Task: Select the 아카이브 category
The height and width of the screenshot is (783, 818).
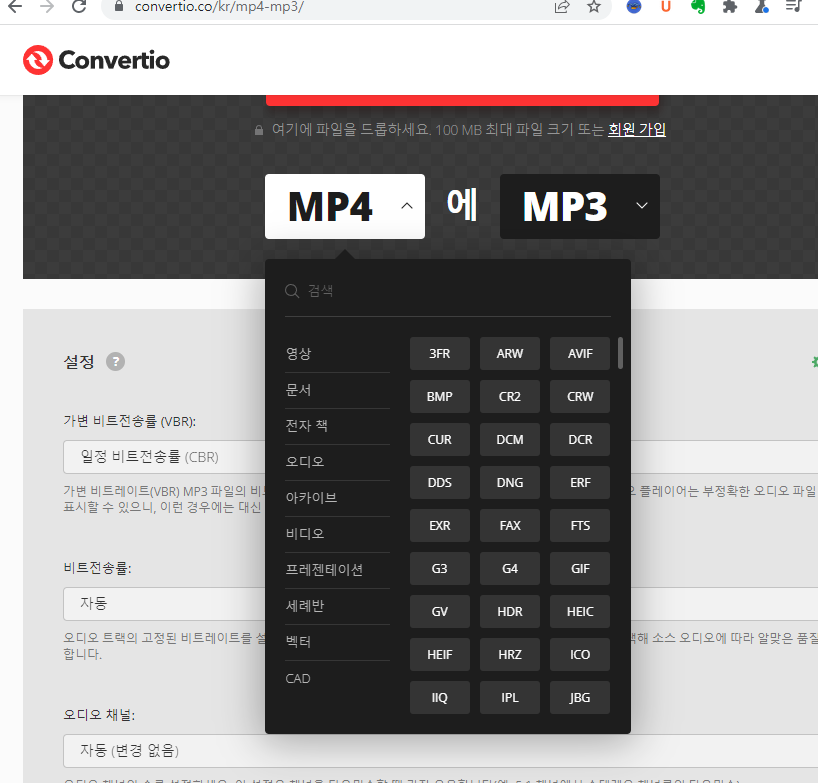Action: coord(337,498)
